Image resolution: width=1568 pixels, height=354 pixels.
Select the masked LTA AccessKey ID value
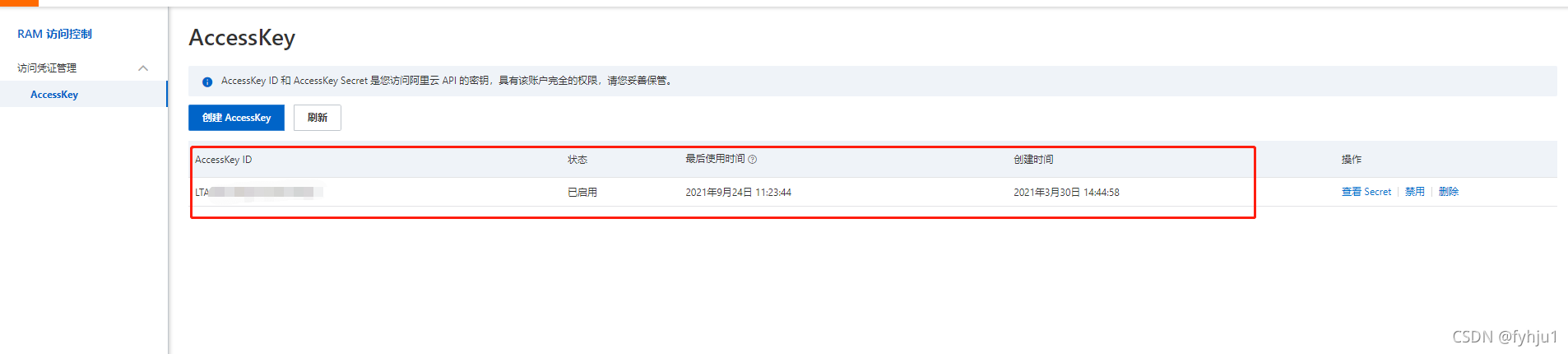[x=258, y=193]
